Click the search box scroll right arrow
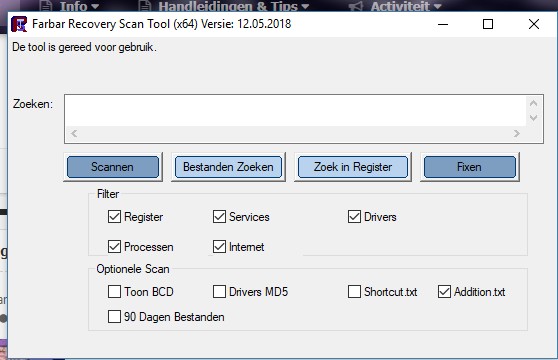 517,133
